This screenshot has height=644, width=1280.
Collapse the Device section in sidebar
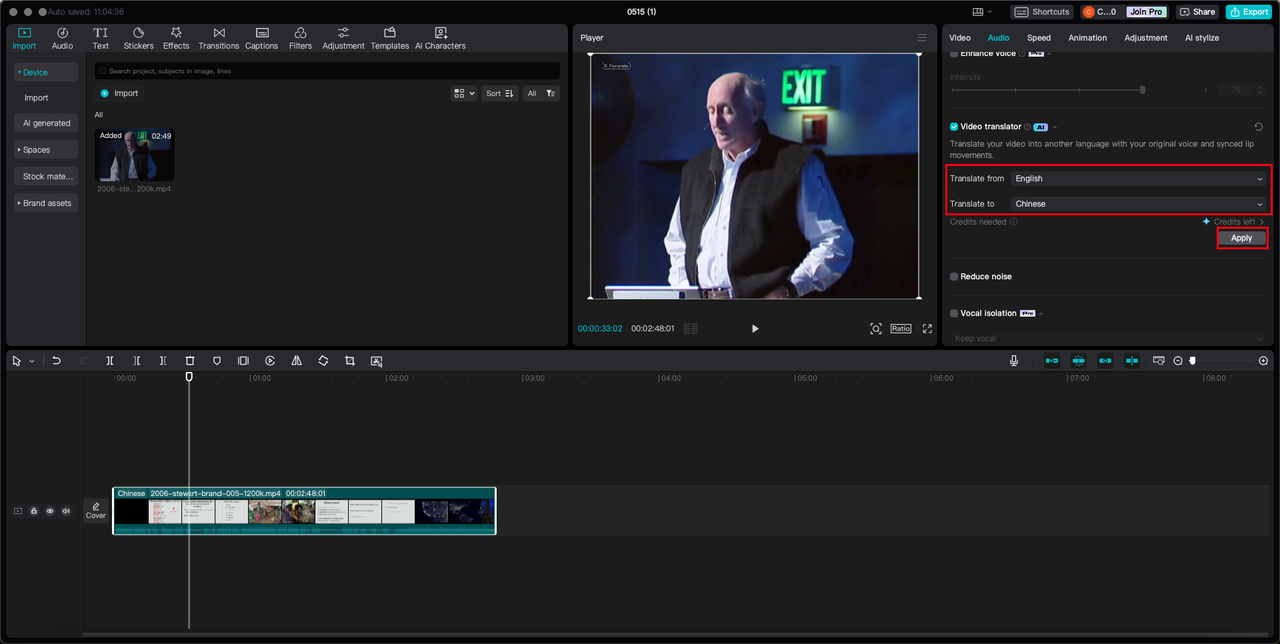(46, 72)
